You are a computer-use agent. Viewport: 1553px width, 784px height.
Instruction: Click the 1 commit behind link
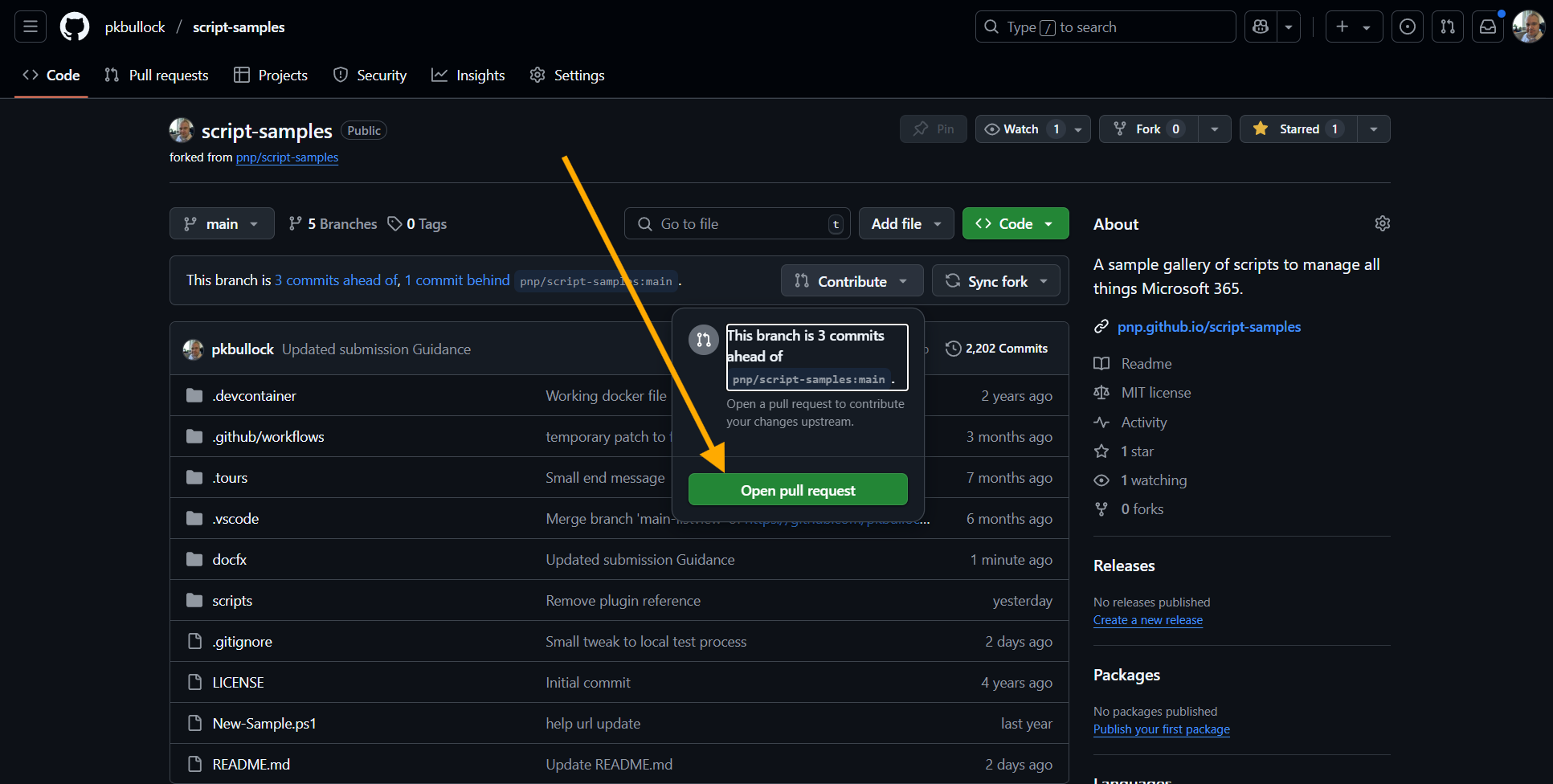pos(457,280)
